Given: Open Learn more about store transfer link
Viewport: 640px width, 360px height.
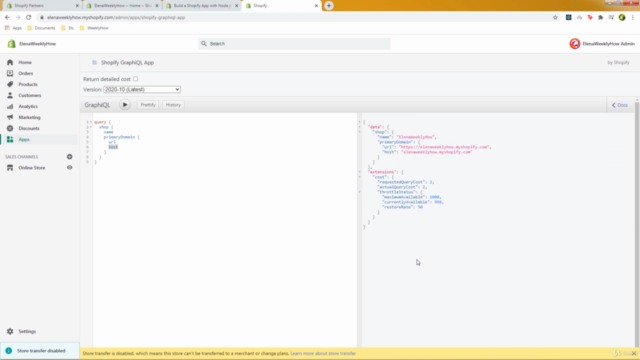Looking at the screenshot, I should point(323,353).
